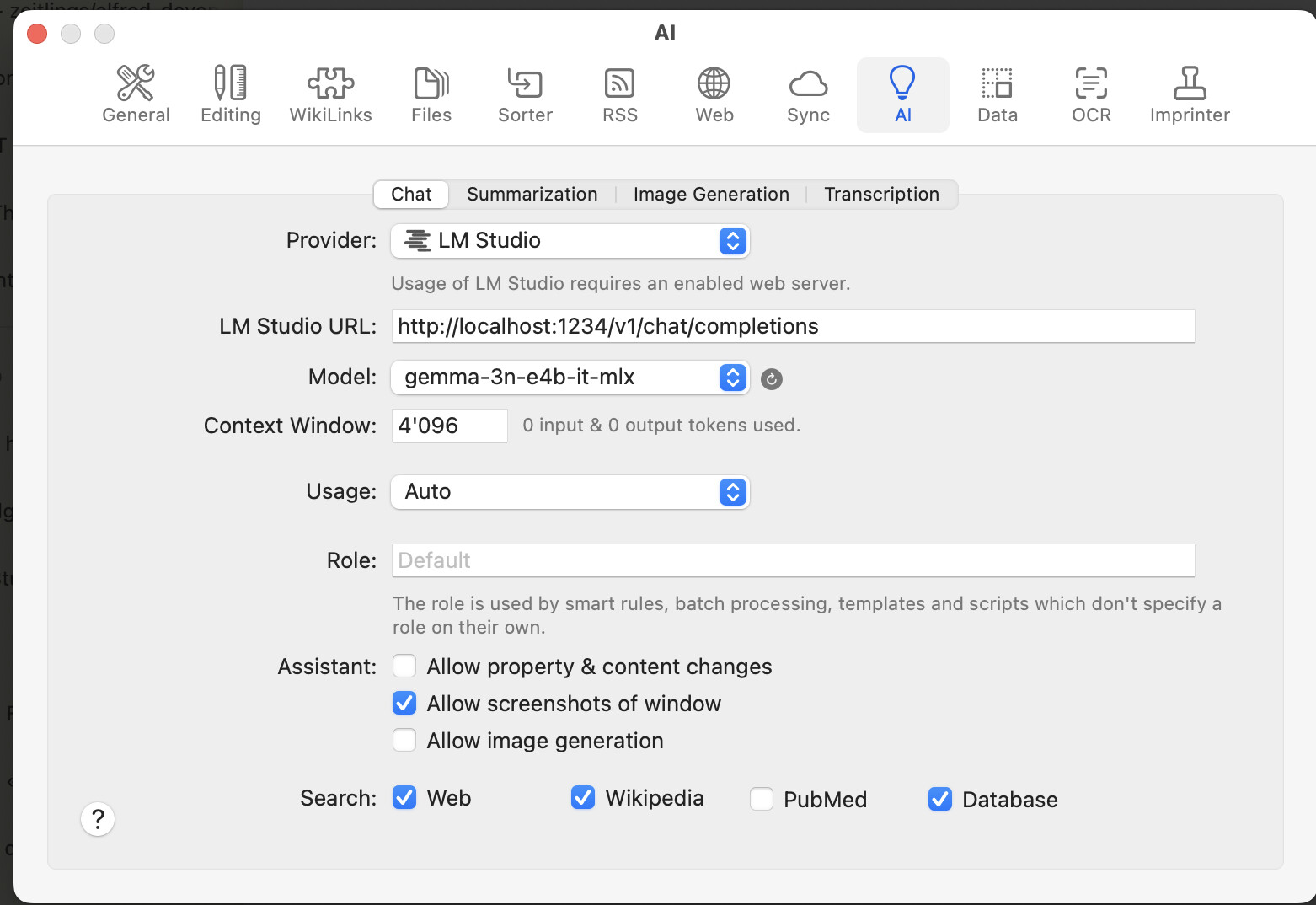1316x905 pixels.
Task: Switch to the Summarization tab
Action: point(532,195)
